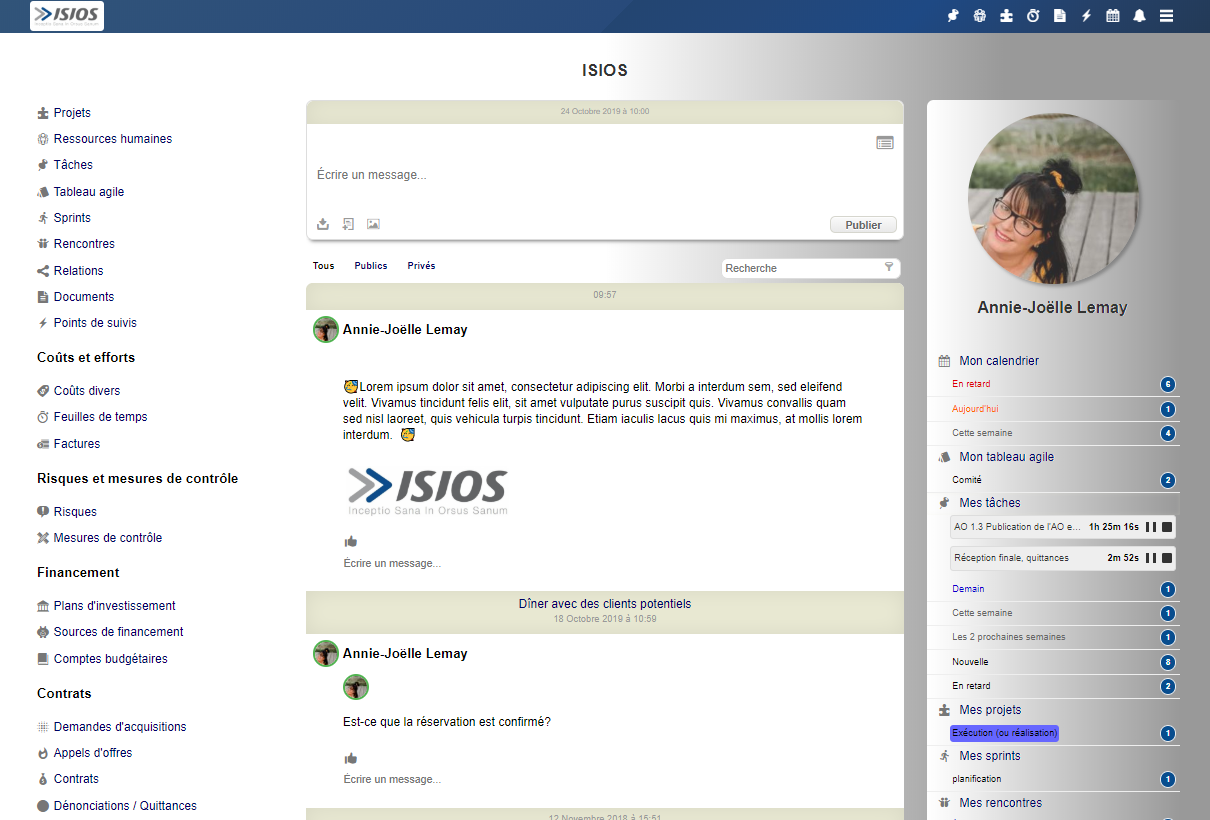Open the planification sprint row

click(x=1054, y=779)
